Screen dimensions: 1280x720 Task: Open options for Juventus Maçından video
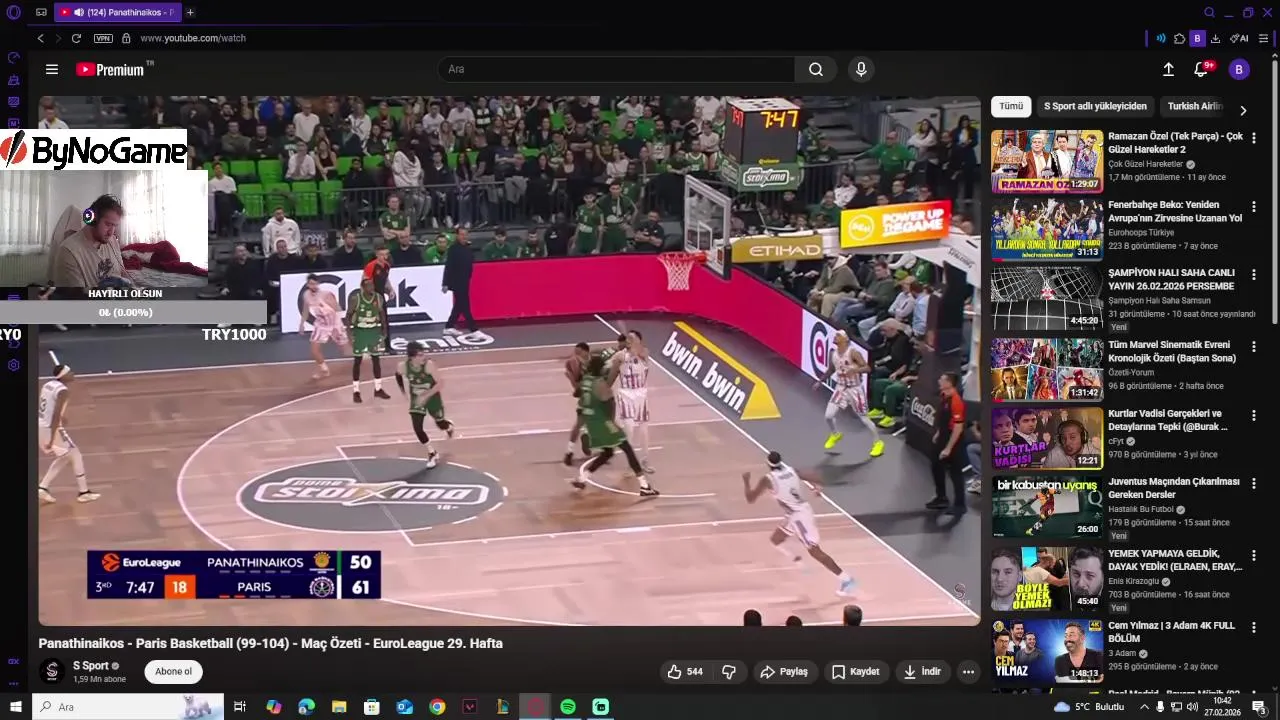pos(1253,483)
